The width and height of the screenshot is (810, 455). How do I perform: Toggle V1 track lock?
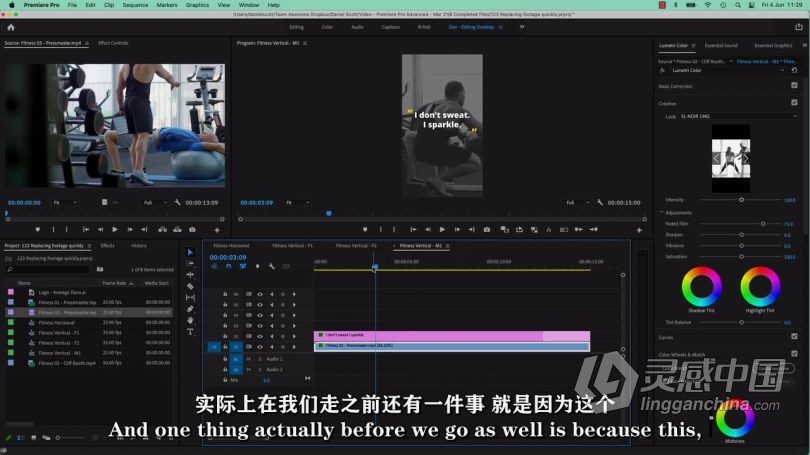225,347
